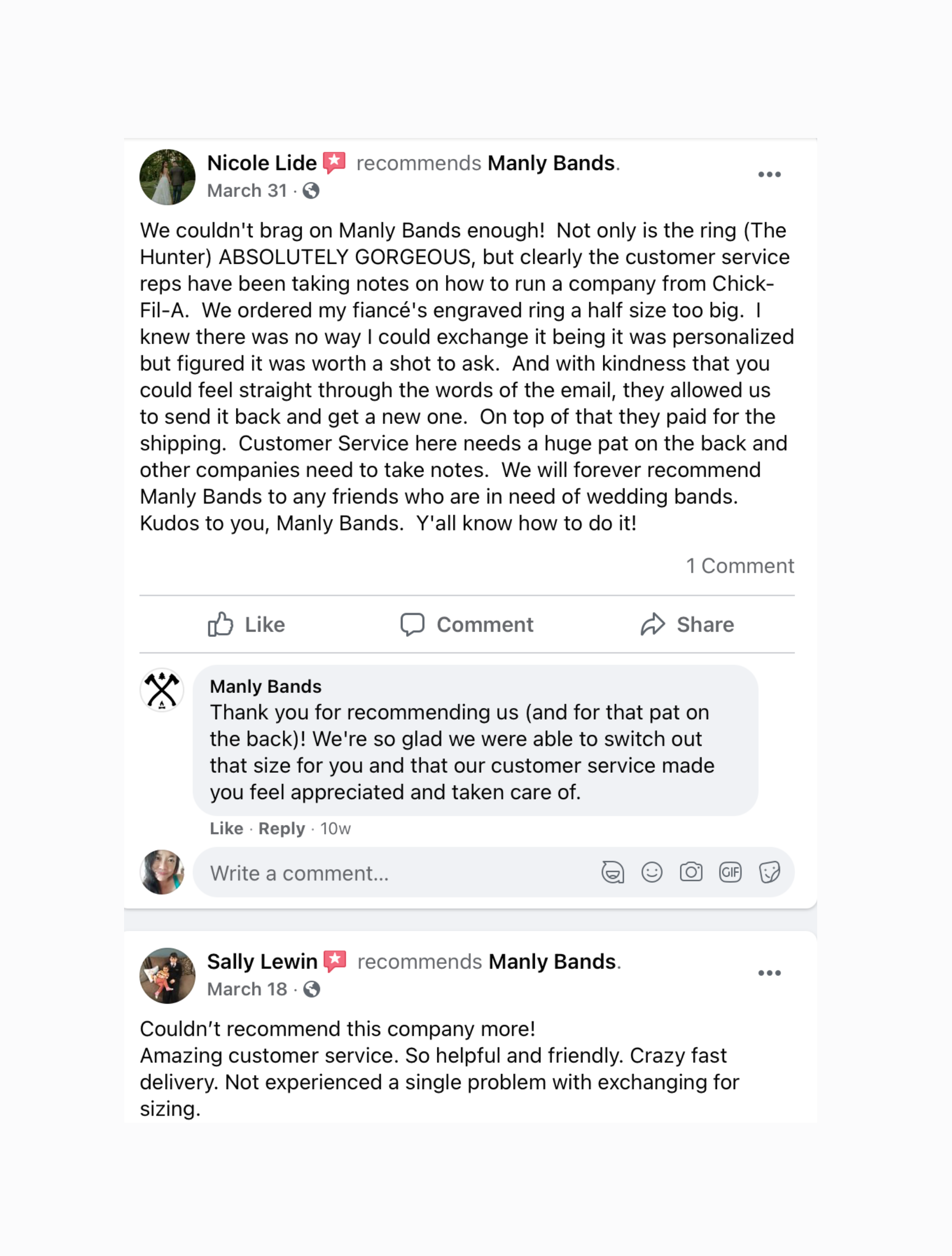This screenshot has height=1256, width=952.
Task: Open options menu on Nicole Lide's post
Action: pos(769,174)
